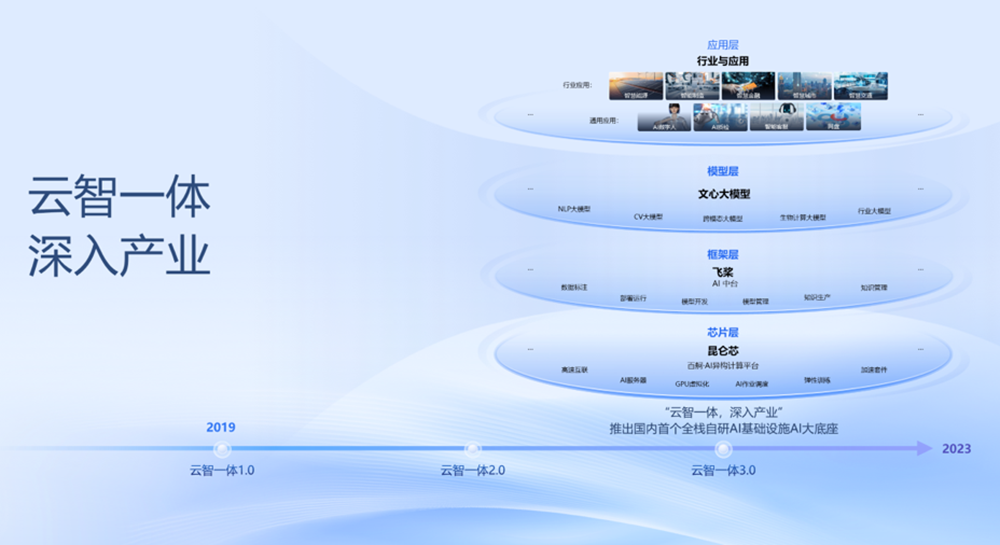Viewport: 1000px width, 545px height.
Task: Click the 弹性训练 label
Action: [x=817, y=381]
